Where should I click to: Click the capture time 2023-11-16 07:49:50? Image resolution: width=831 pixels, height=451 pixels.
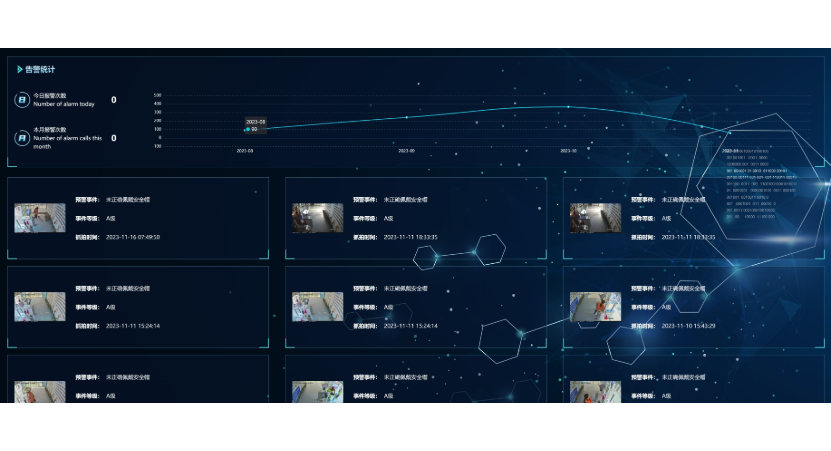132,237
